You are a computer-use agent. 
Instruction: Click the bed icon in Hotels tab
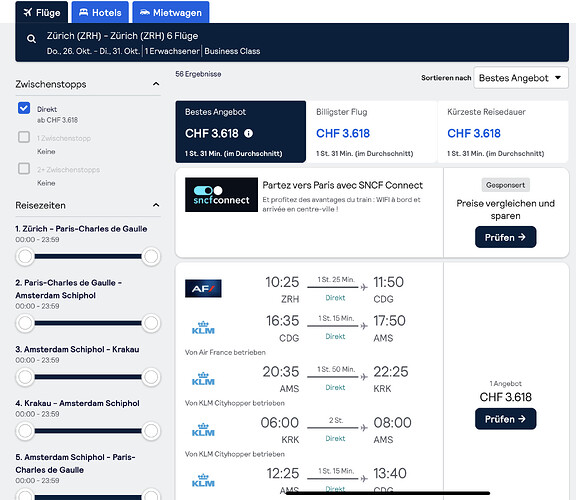(84, 12)
